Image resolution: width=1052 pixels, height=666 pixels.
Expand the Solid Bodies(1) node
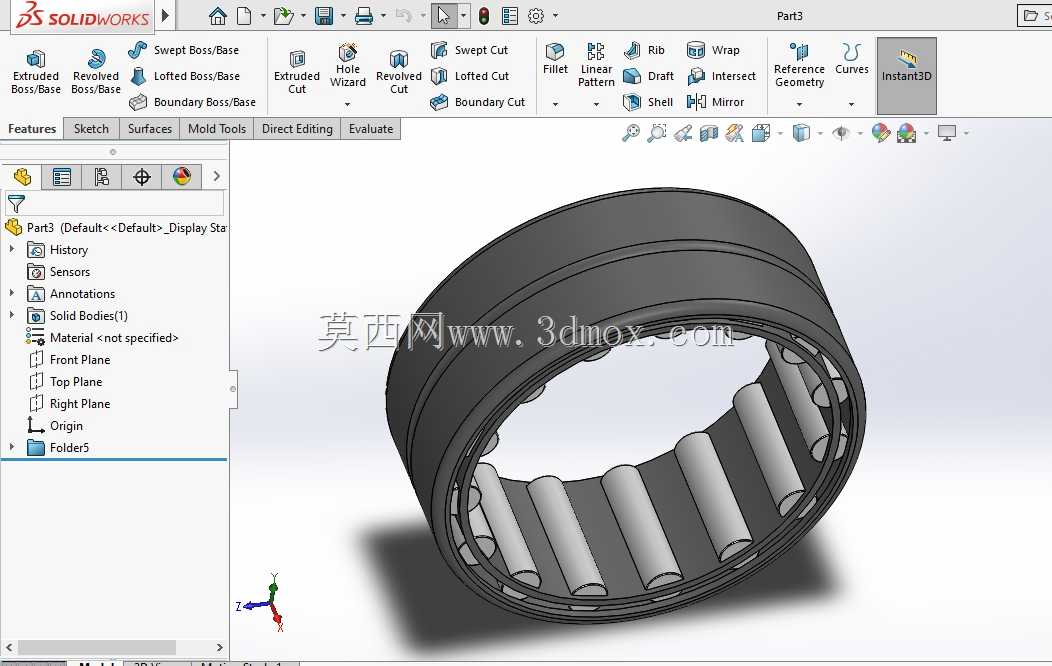tap(11, 315)
